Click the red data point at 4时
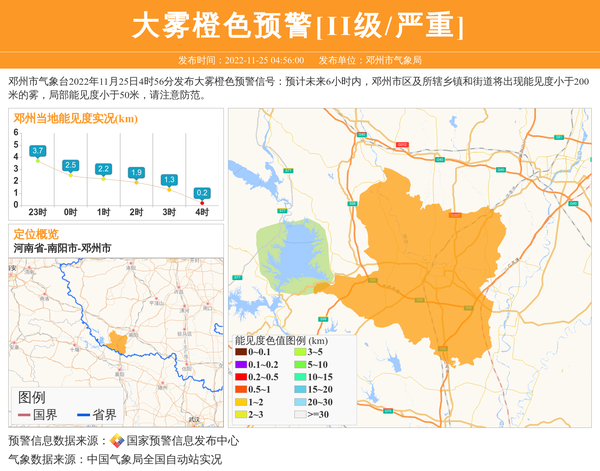Screen dimensions: 600x471 click(202, 203)
